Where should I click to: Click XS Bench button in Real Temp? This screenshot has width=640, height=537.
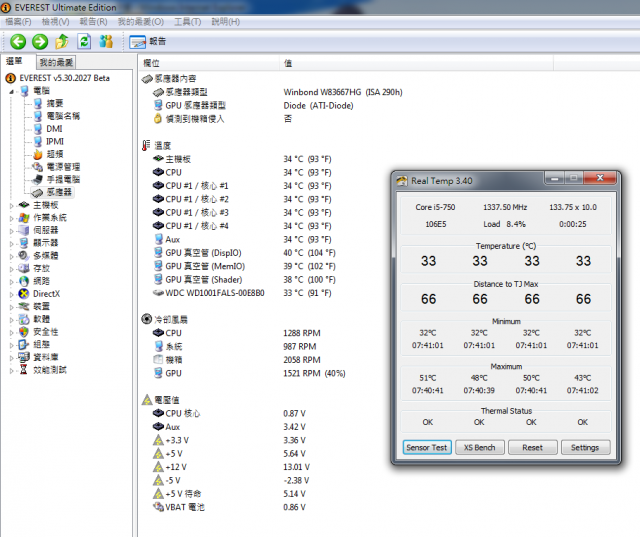[480, 447]
